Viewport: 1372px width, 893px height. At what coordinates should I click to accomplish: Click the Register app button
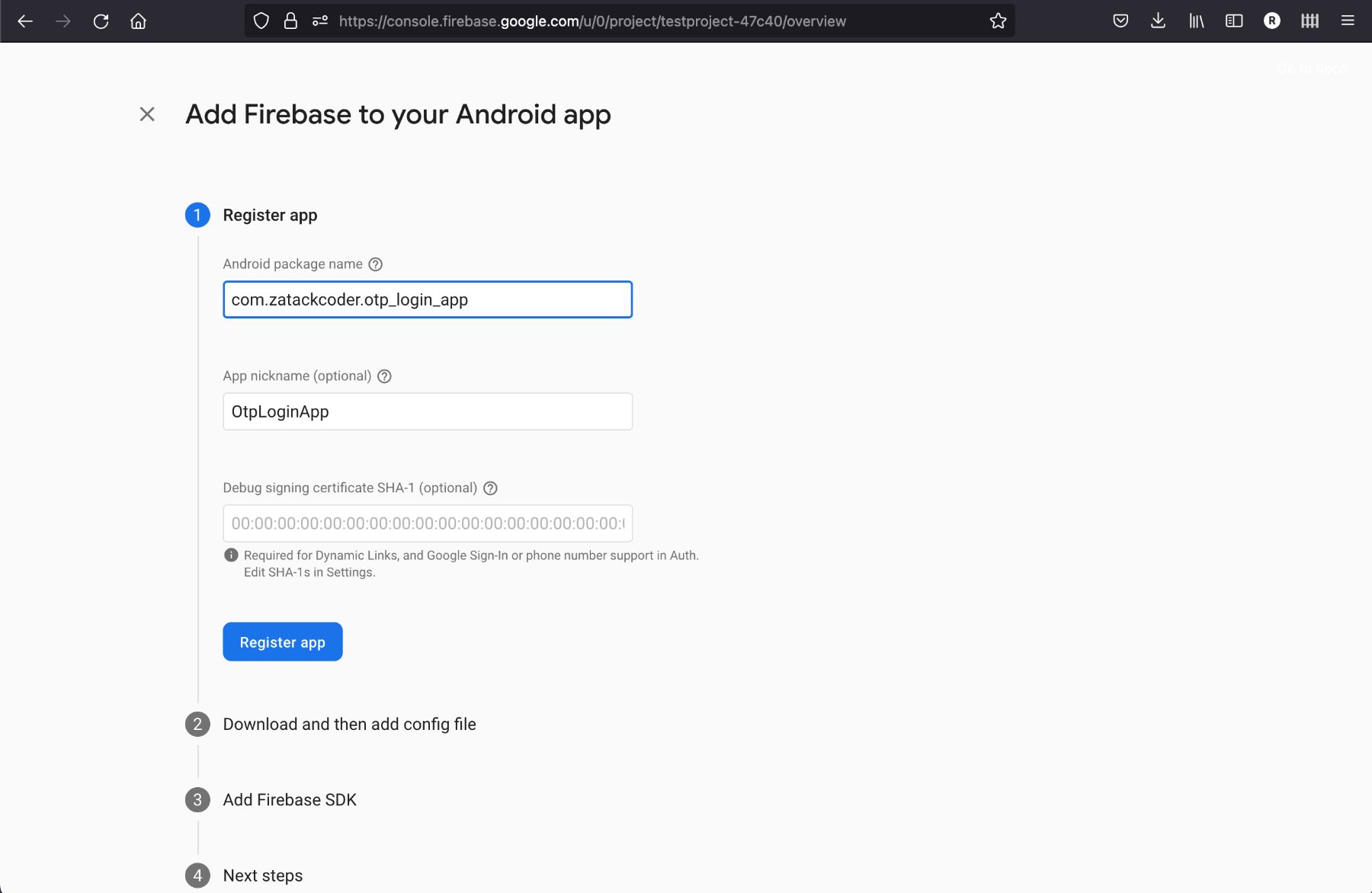(x=282, y=642)
